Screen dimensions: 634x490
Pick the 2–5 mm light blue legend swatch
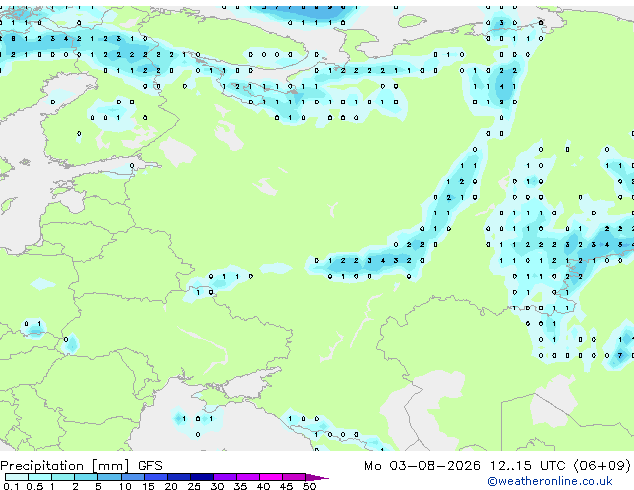(x=86, y=477)
